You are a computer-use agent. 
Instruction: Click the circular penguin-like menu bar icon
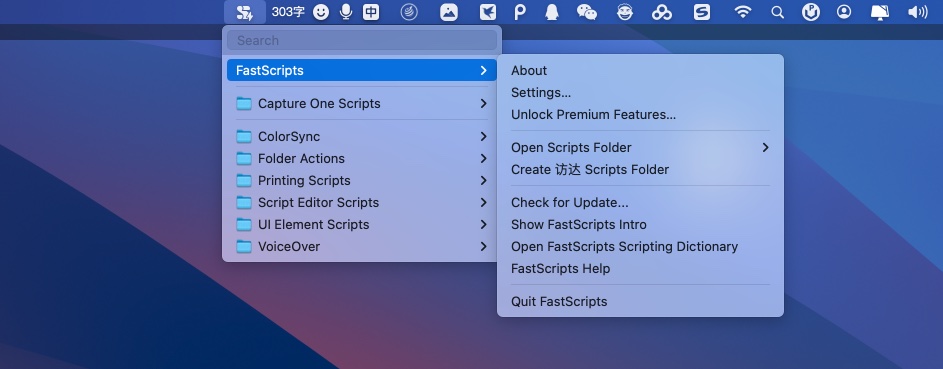(x=811, y=12)
